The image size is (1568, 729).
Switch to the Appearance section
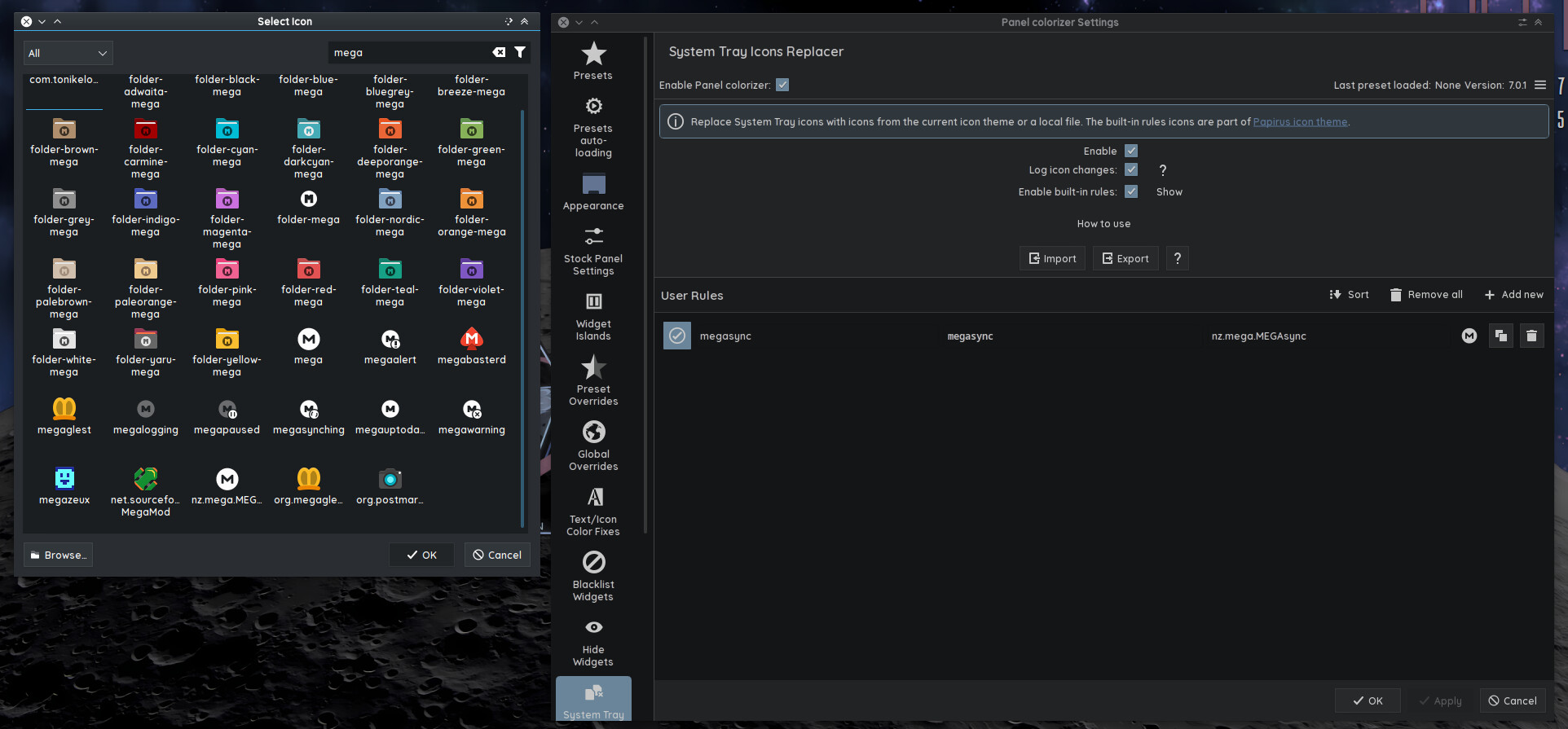click(x=593, y=192)
